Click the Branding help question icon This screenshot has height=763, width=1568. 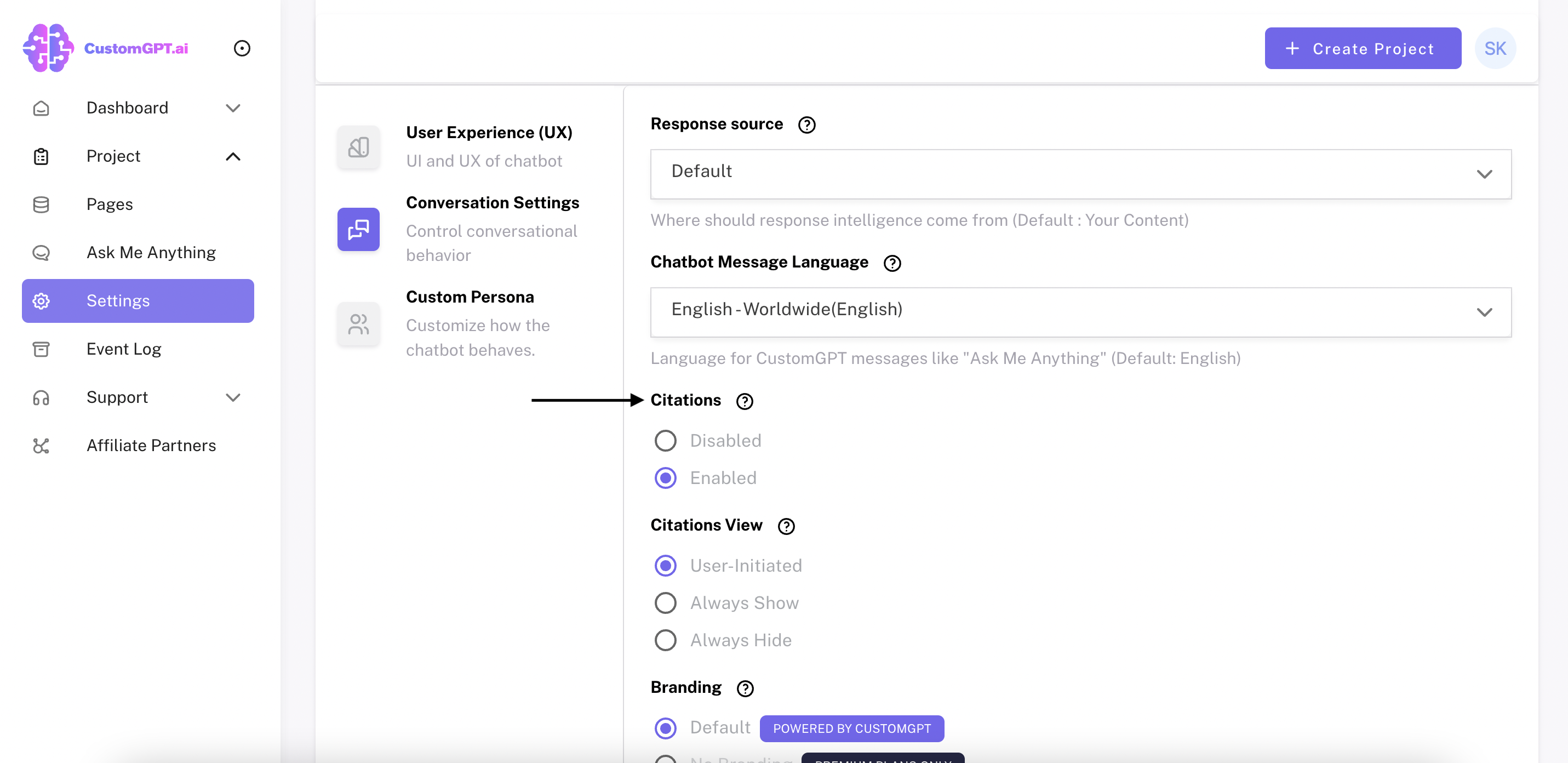[x=745, y=688]
